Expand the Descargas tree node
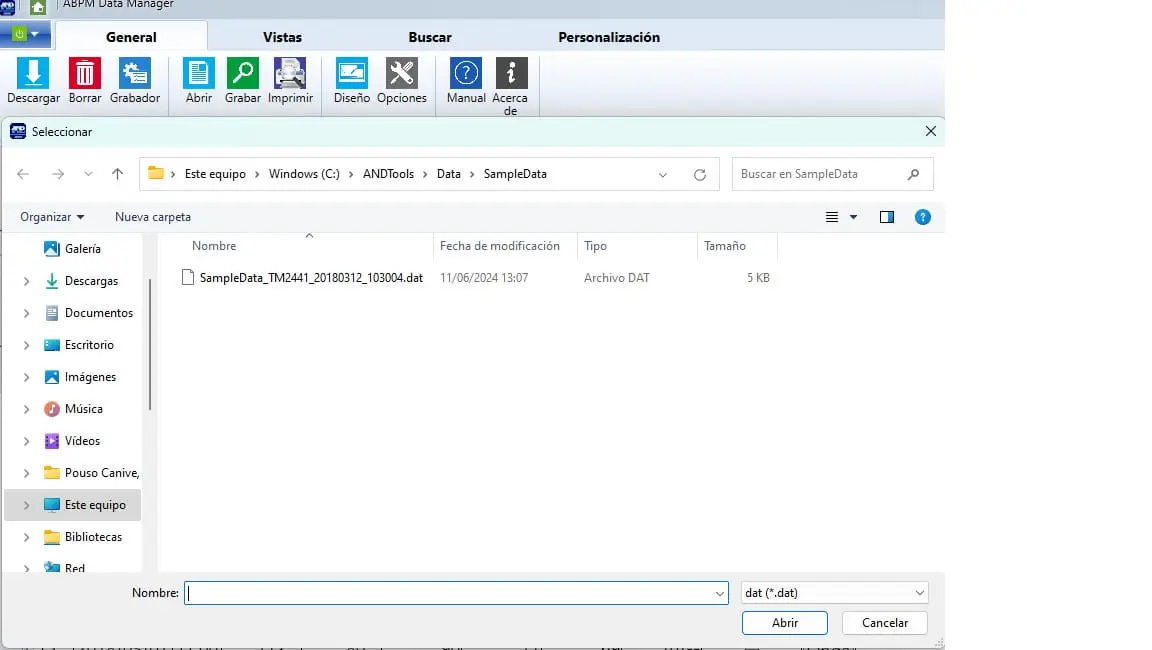1152x650 pixels. click(x=27, y=282)
